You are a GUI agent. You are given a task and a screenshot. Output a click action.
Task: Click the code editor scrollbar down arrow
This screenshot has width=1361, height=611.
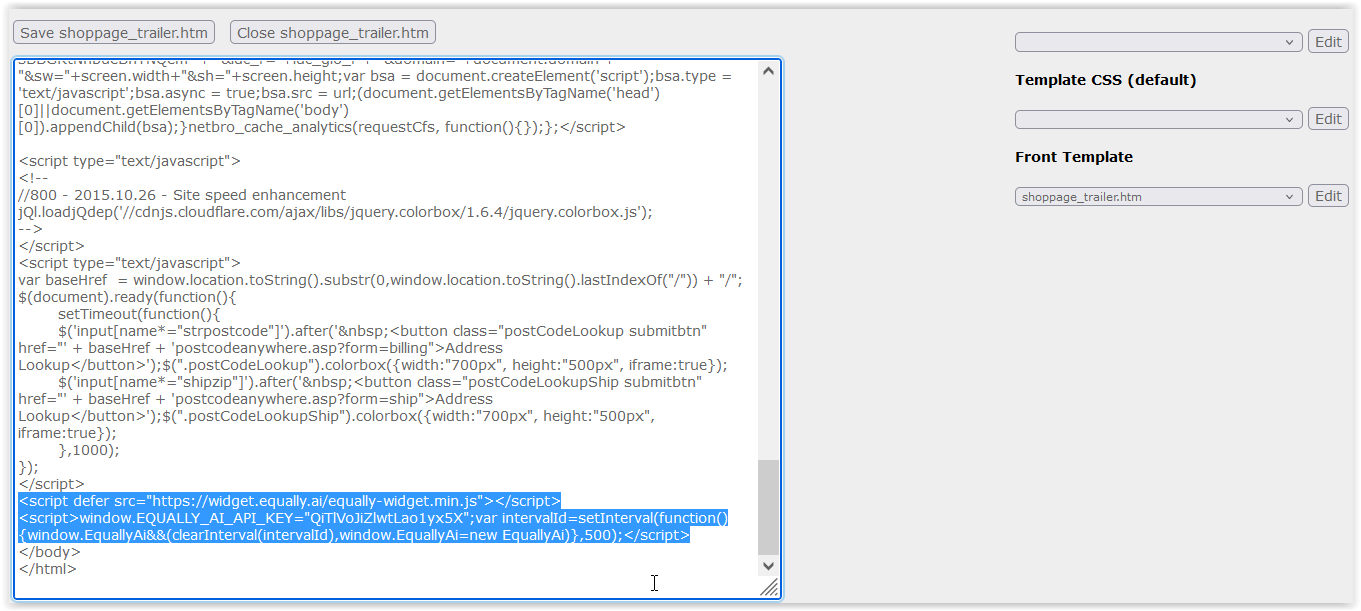pyautogui.click(x=768, y=566)
